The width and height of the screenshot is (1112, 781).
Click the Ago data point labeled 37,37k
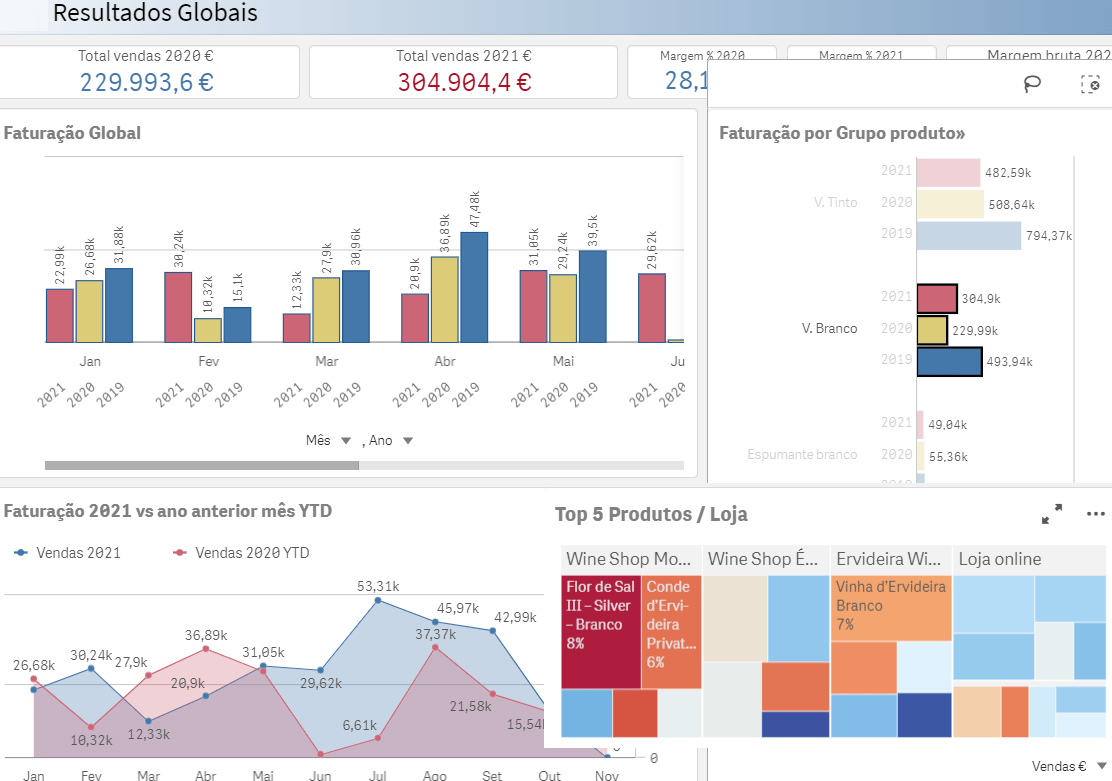(435, 647)
